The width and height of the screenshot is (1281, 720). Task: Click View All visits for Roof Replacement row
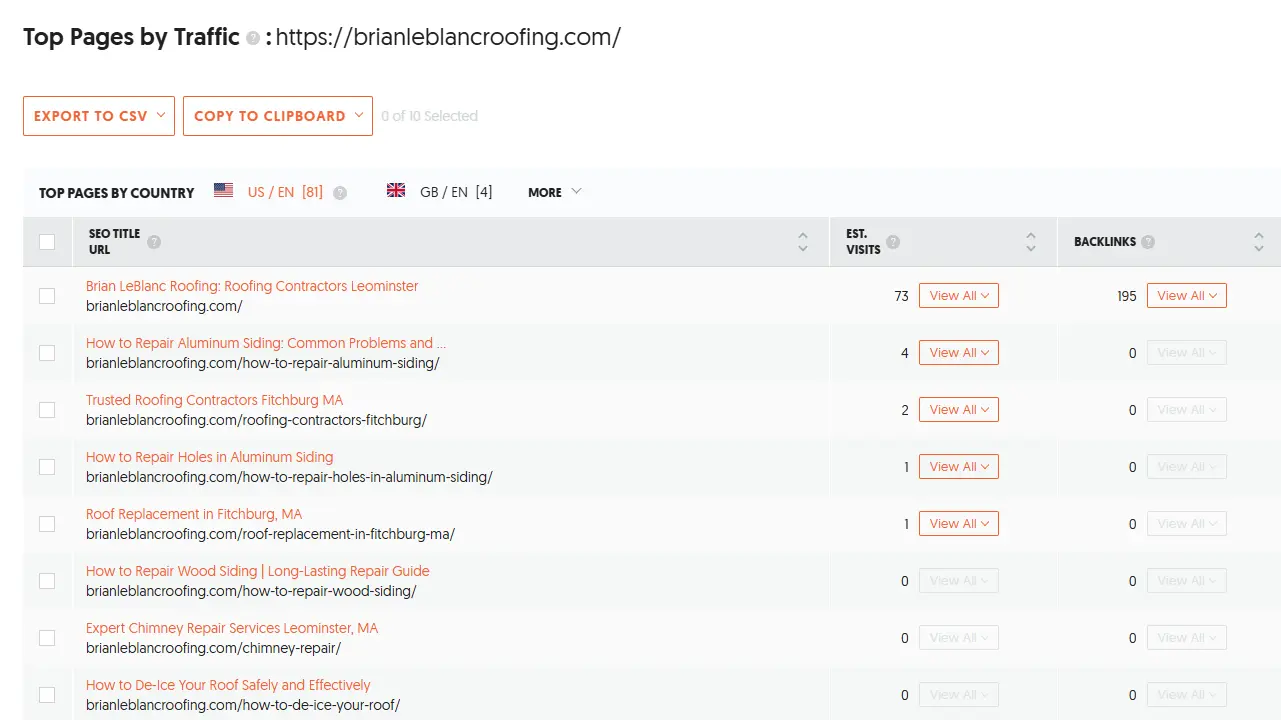(958, 524)
